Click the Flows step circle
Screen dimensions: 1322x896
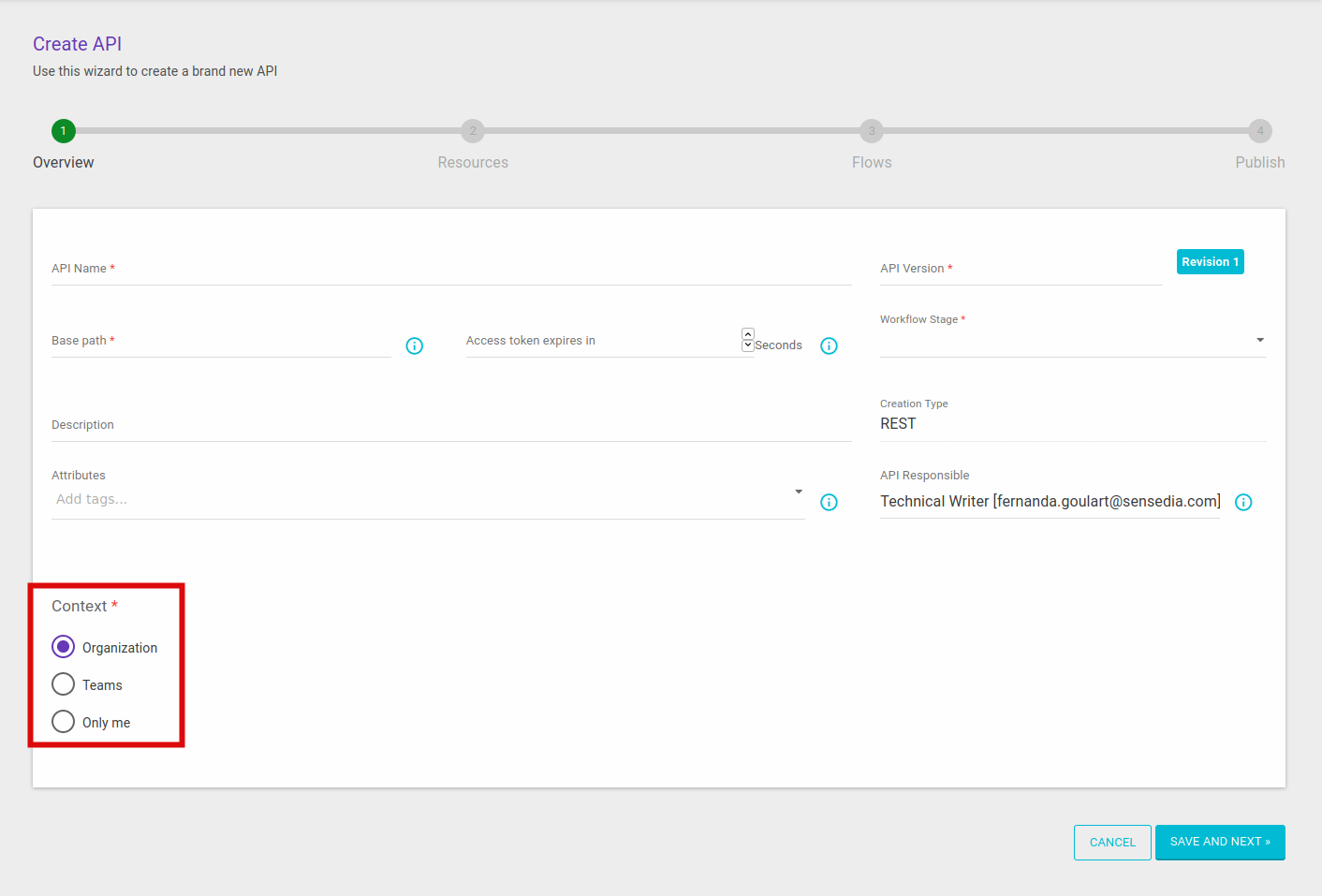click(871, 131)
